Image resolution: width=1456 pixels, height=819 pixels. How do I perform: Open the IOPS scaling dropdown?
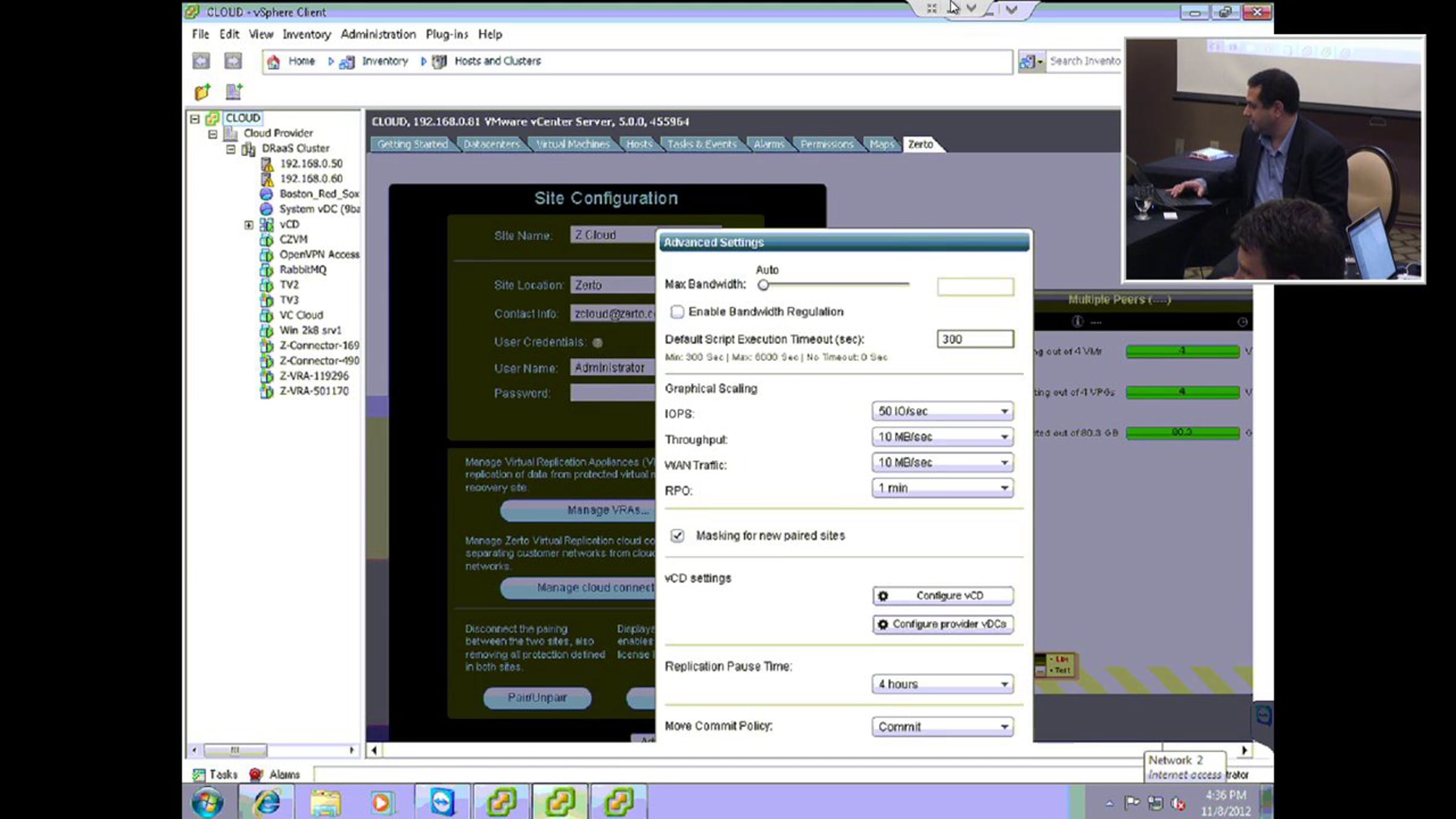[942, 411]
